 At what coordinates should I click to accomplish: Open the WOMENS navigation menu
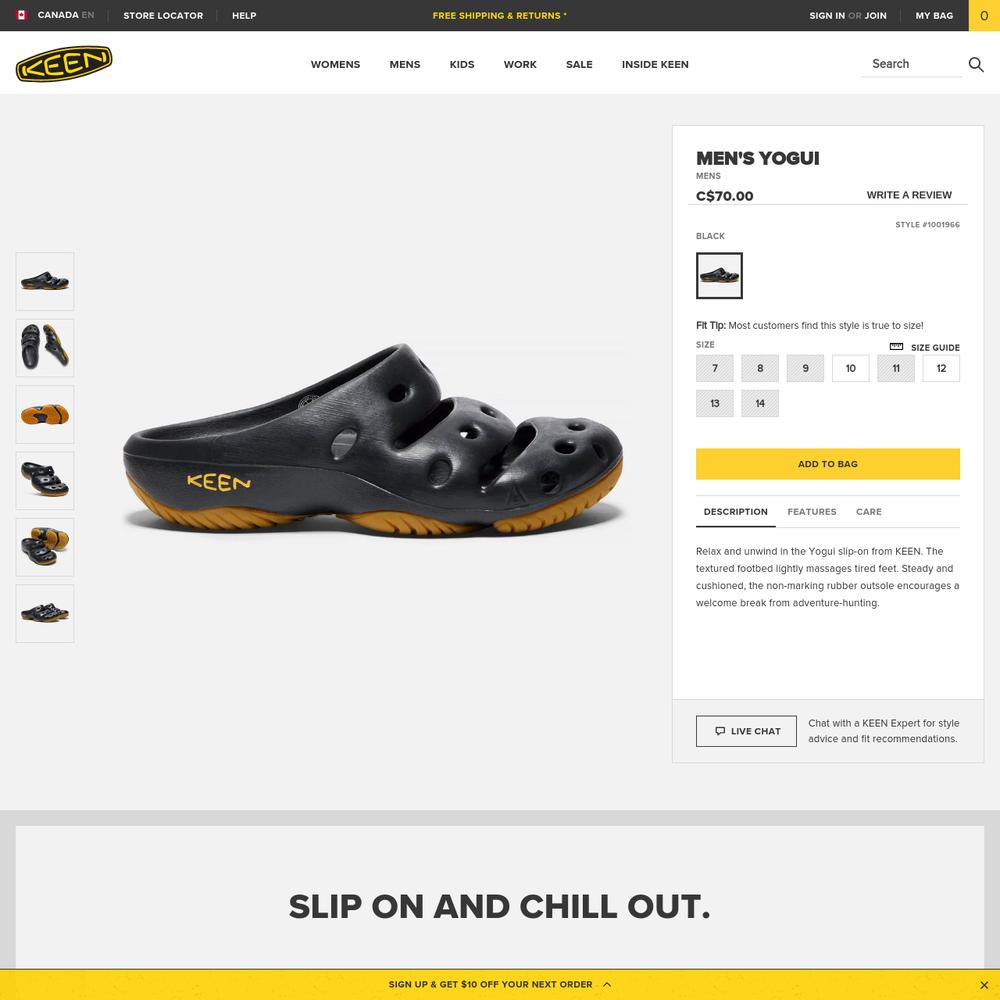pos(335,64)
